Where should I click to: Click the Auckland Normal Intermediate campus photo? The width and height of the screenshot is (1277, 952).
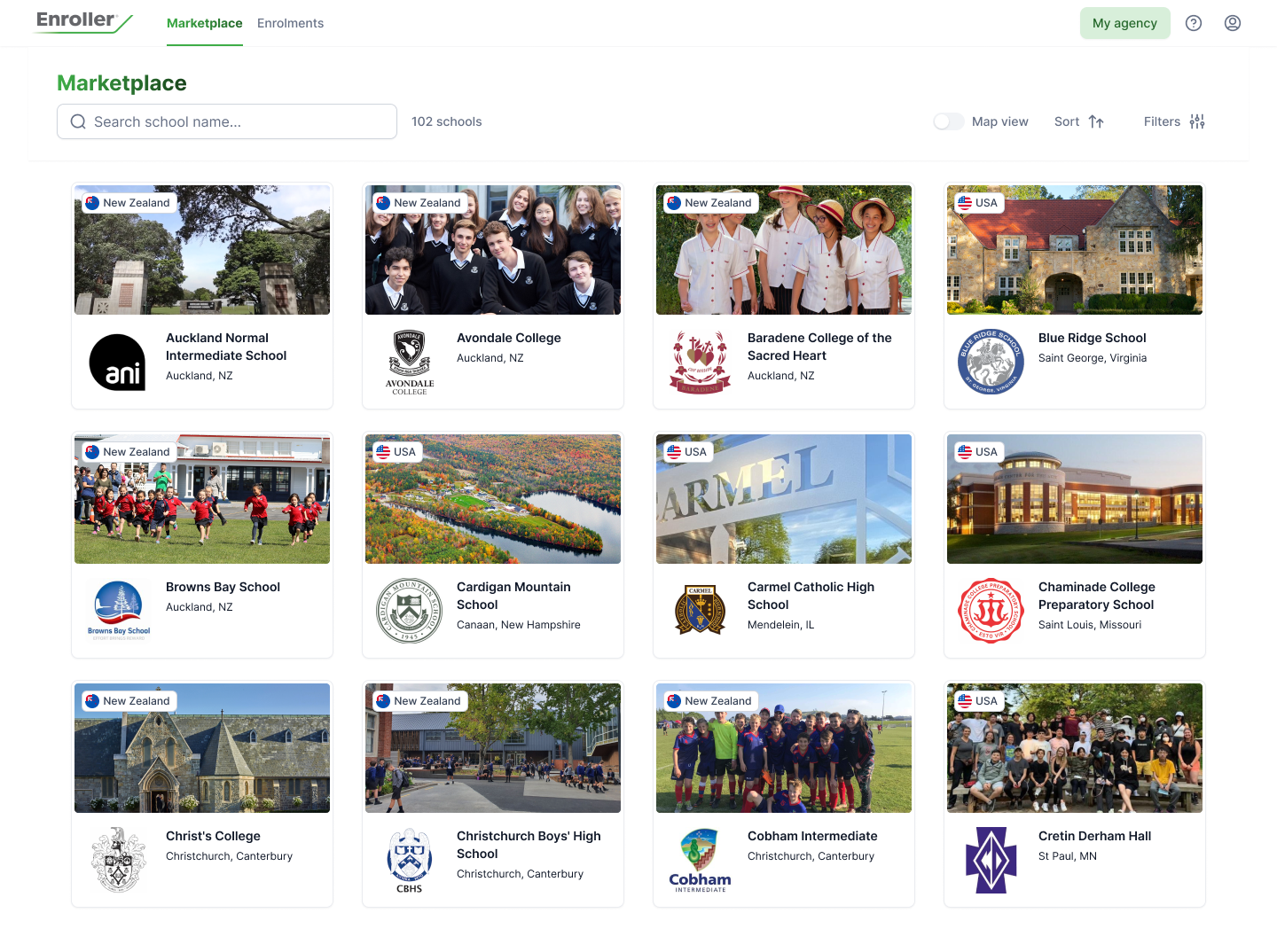(x=202, y=250)
